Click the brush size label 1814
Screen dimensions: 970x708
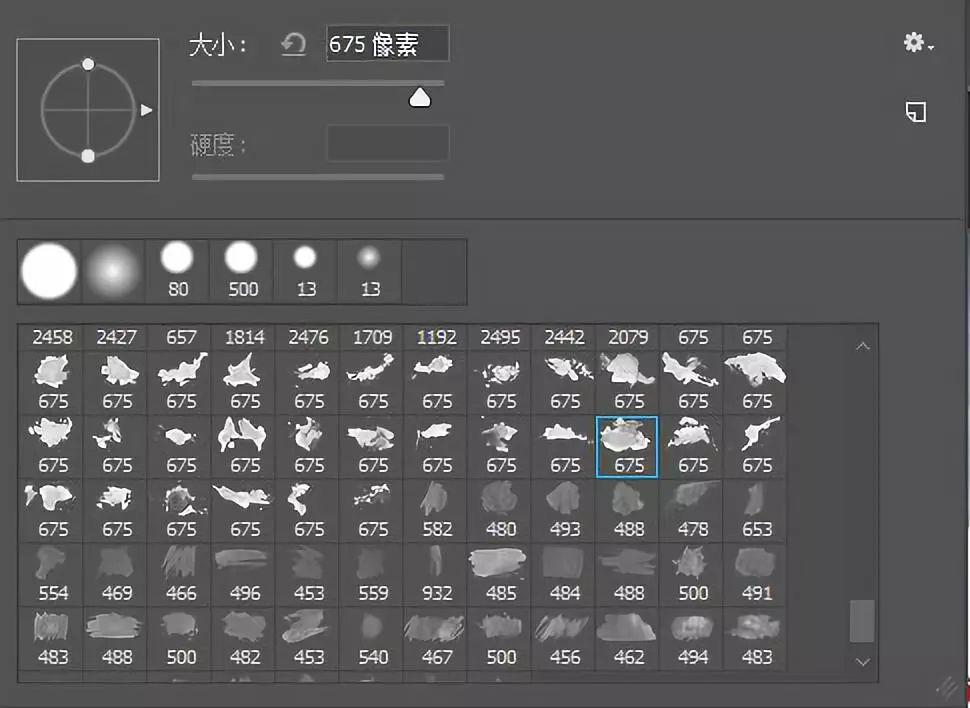[245, 337]
